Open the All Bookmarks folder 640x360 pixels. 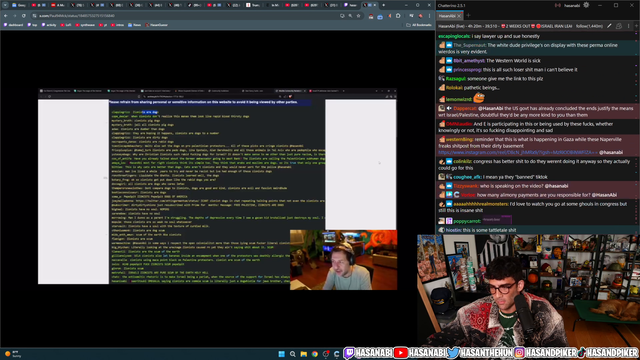click(x=419, y=25)
